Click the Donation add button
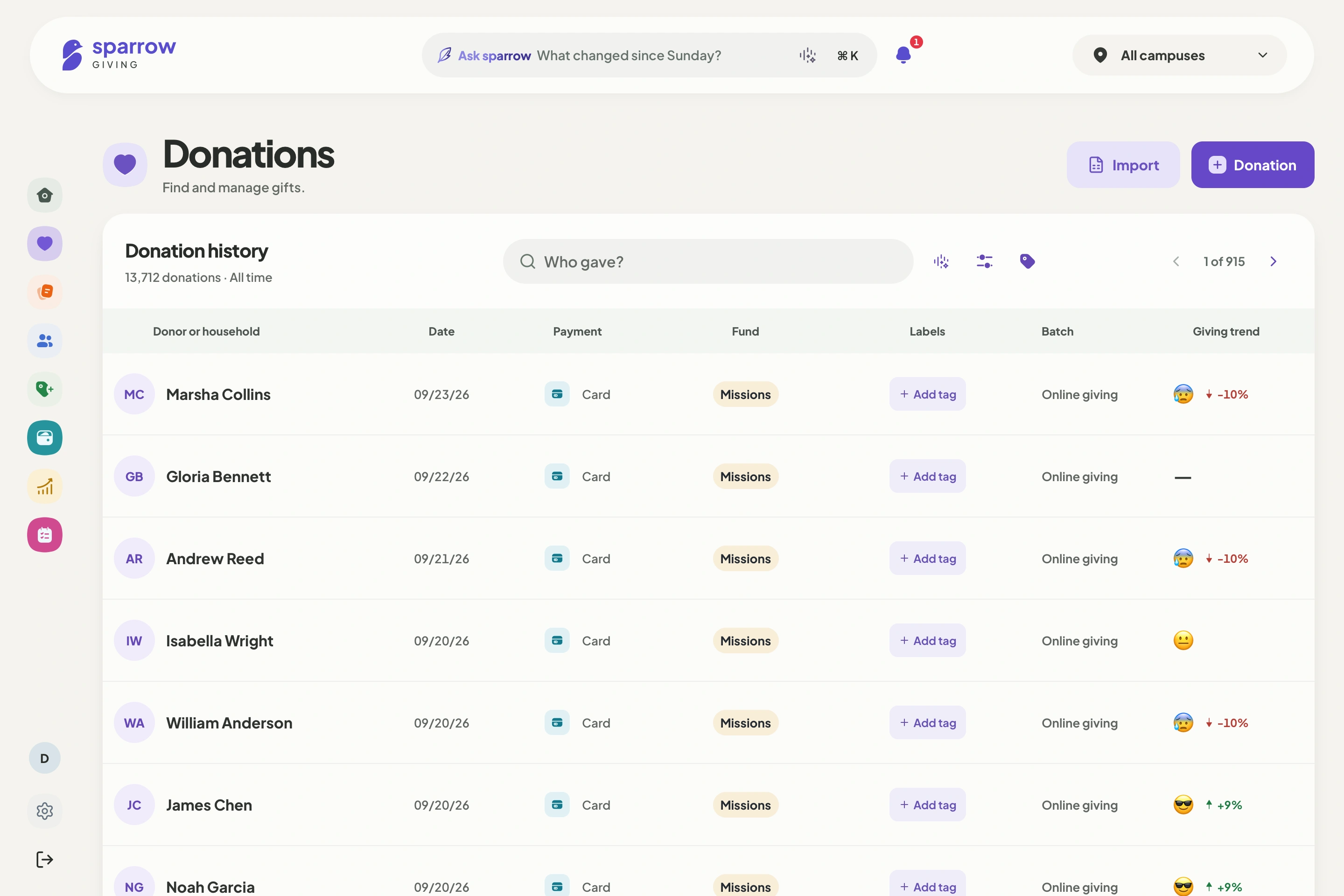1344x896 pixels. tap(1253, 165)
